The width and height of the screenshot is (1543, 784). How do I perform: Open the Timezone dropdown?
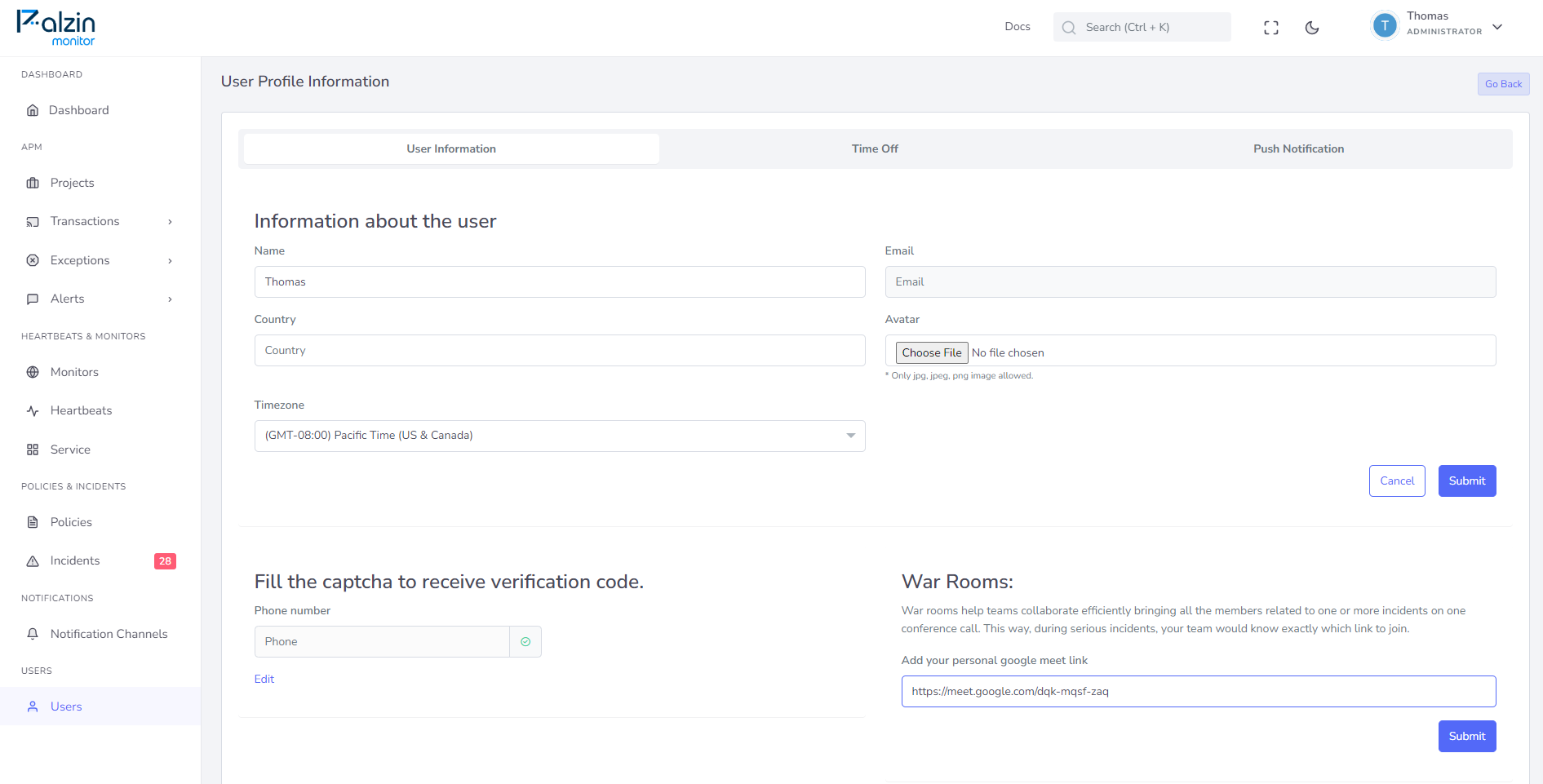click(560, 436)
